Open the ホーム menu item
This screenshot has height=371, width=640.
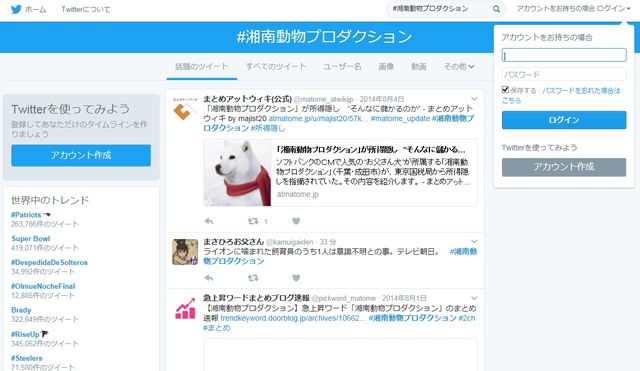click(36, 9)
